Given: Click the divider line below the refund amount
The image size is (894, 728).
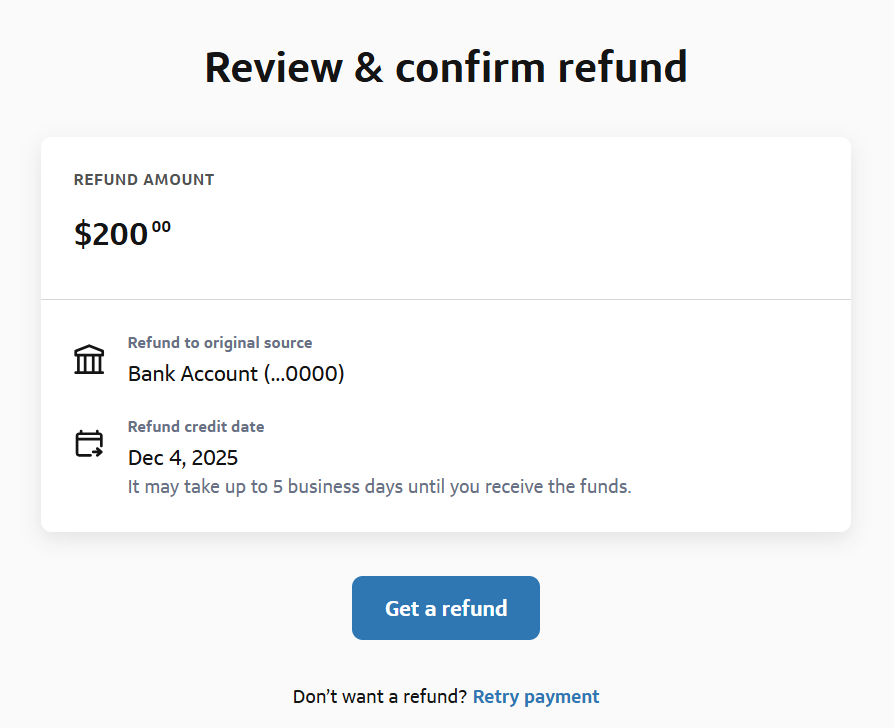Looking at the screenshot, I should [x=446, y=299].
